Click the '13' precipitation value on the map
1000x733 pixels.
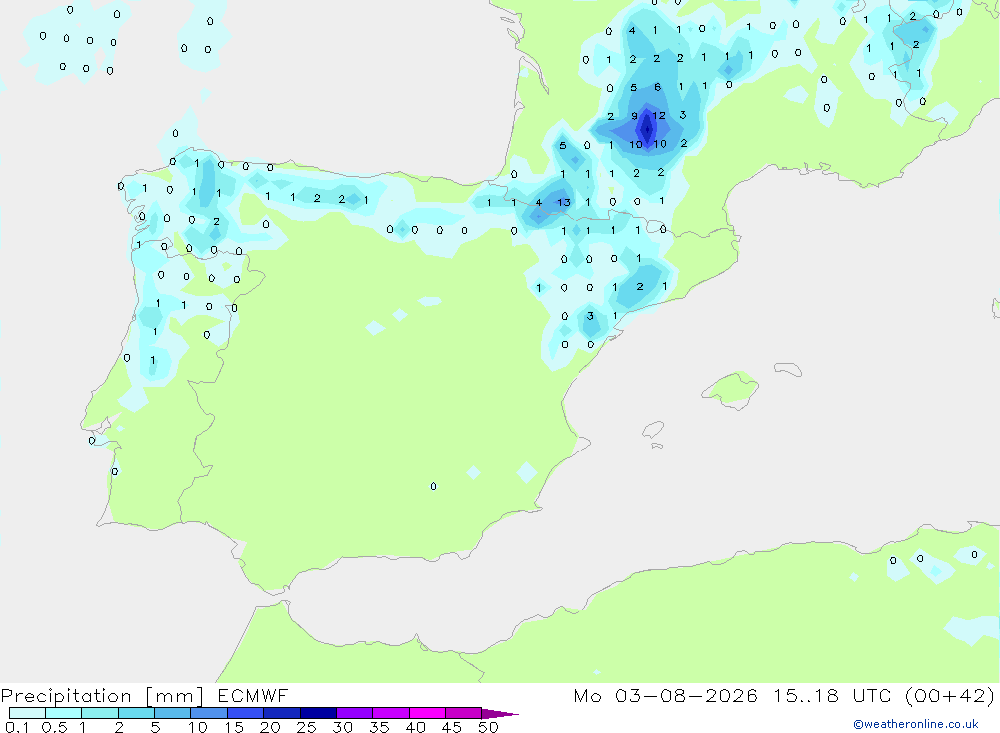click(564, 202)
